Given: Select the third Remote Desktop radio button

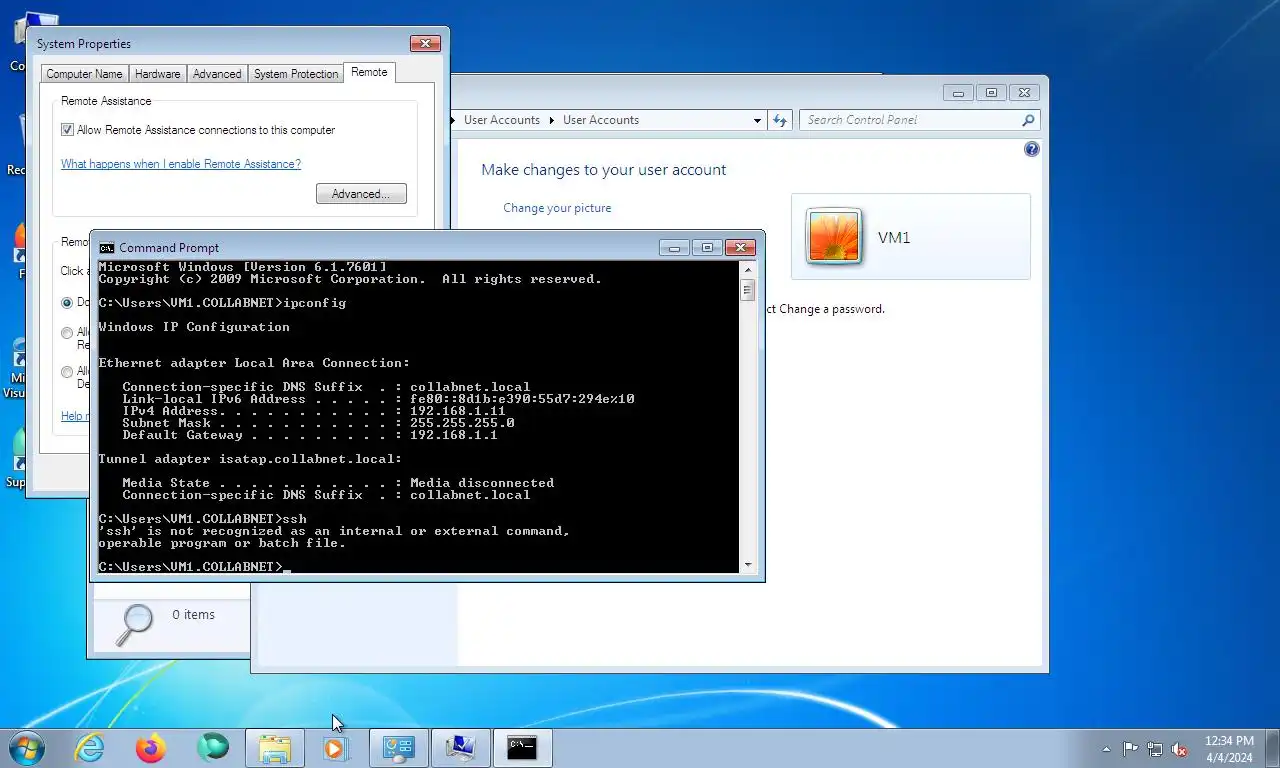Looking at the screenshot, I should 67,372.
